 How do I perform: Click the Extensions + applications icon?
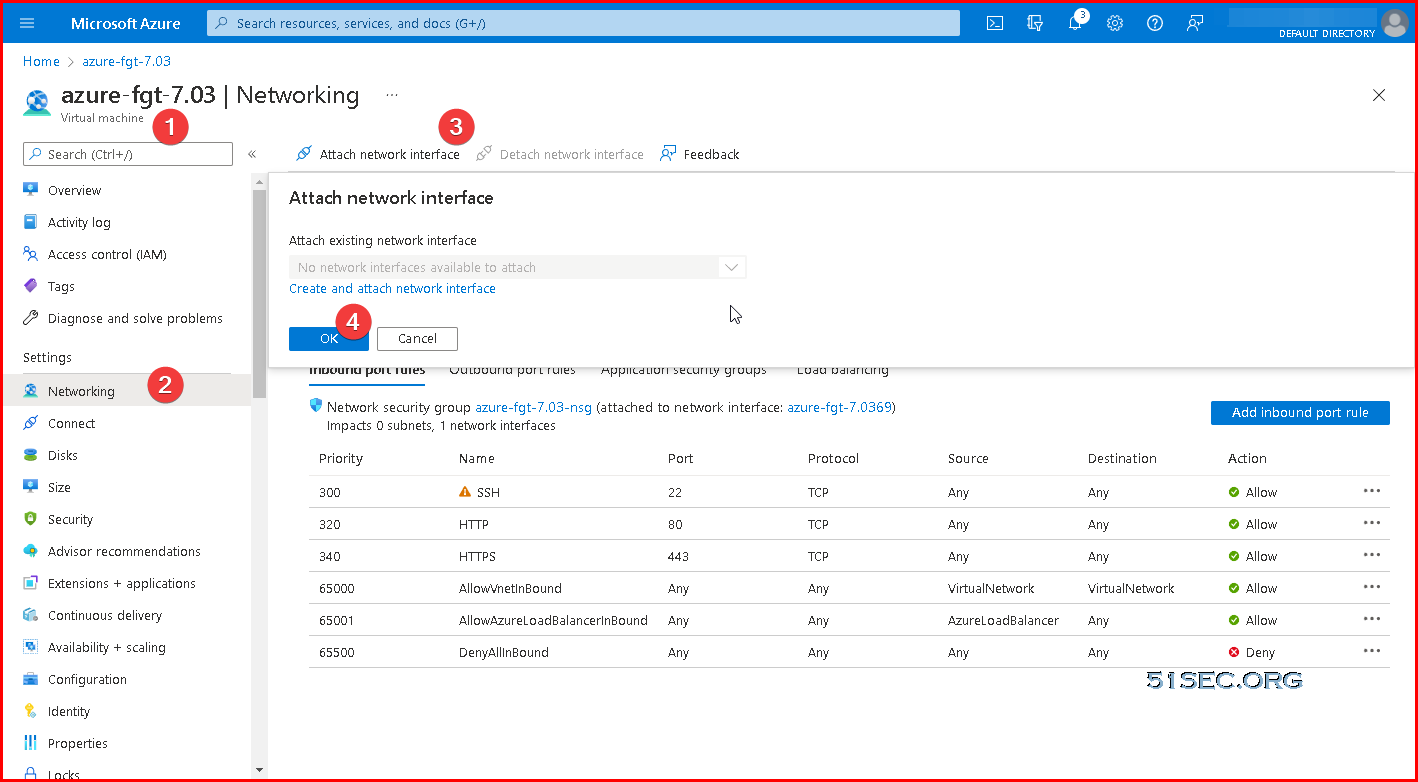[x=30, y=583]
